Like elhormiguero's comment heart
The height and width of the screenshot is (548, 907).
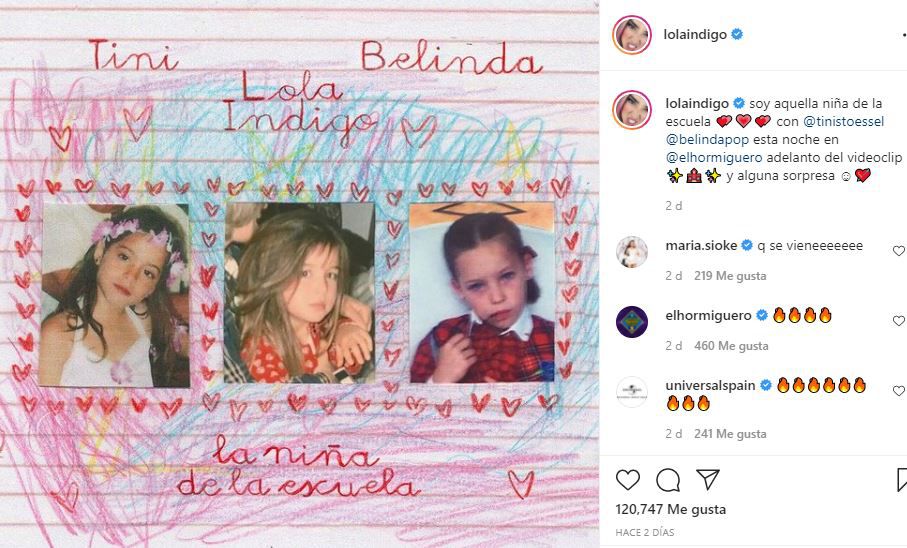tap(899, 321)
